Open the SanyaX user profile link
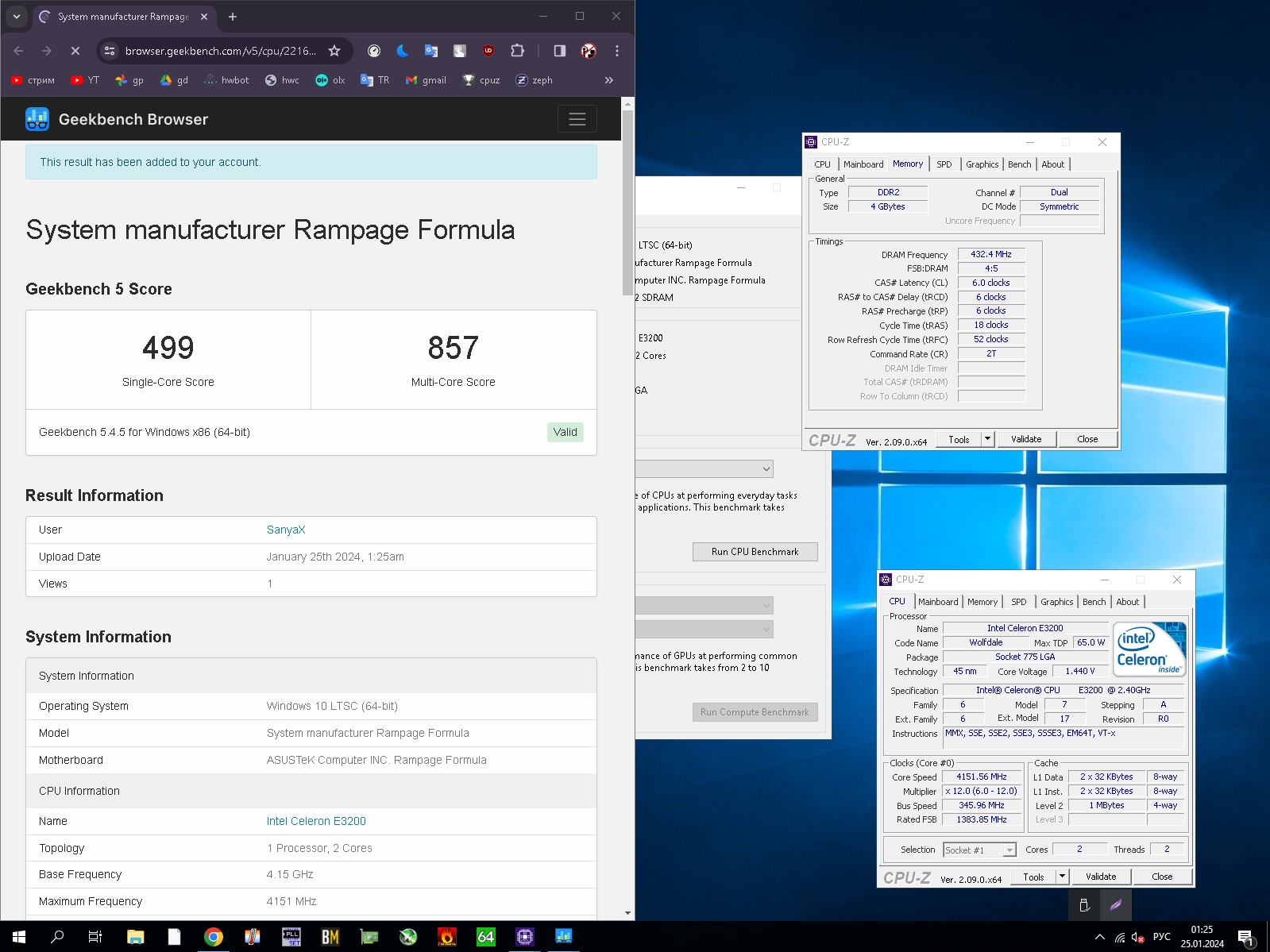 click(x=286, y=530)
